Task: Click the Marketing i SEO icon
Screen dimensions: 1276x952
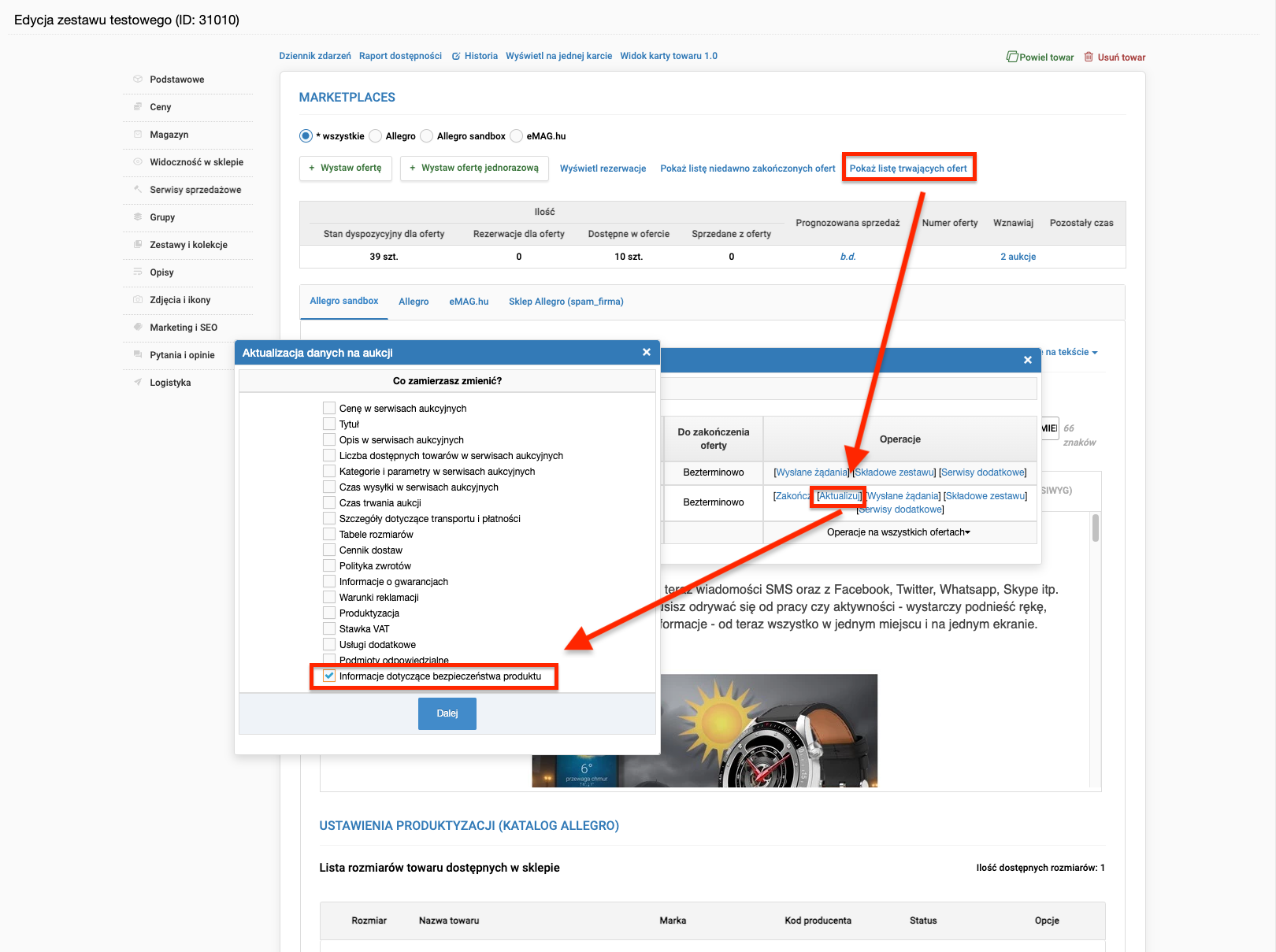Action: pyautogui.click(x=138, y=327)
